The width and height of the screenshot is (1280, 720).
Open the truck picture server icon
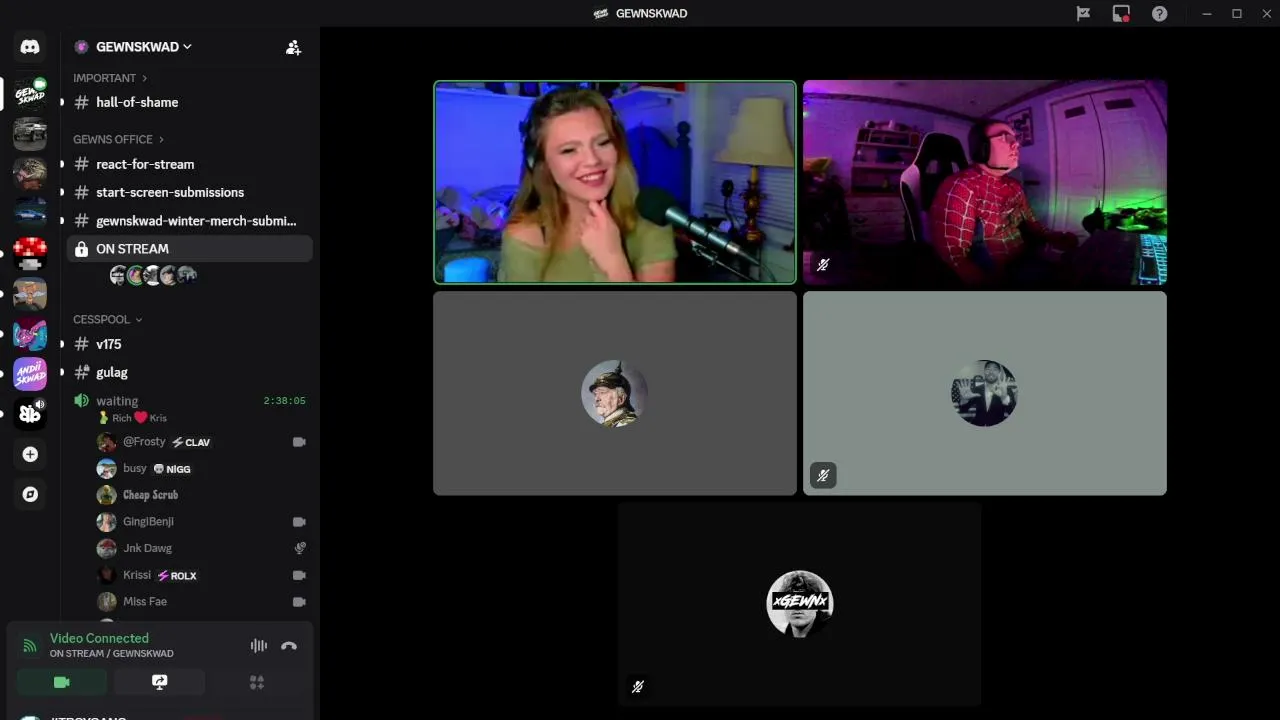click(30, 133)
